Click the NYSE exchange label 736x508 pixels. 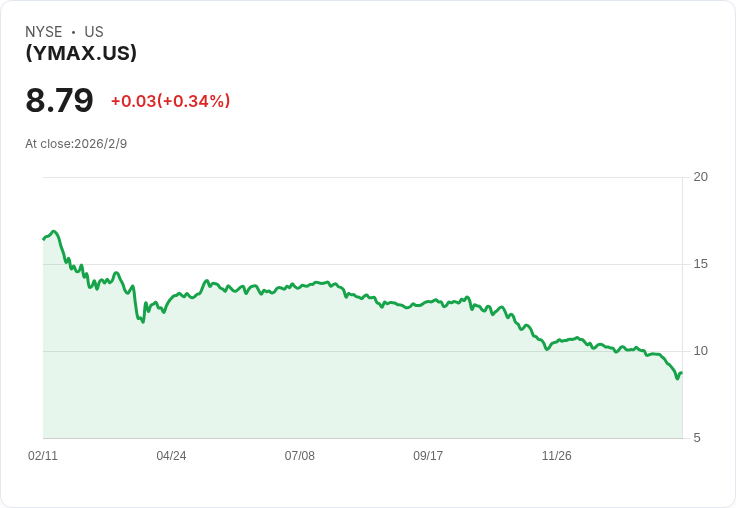[x=43, y=32]
